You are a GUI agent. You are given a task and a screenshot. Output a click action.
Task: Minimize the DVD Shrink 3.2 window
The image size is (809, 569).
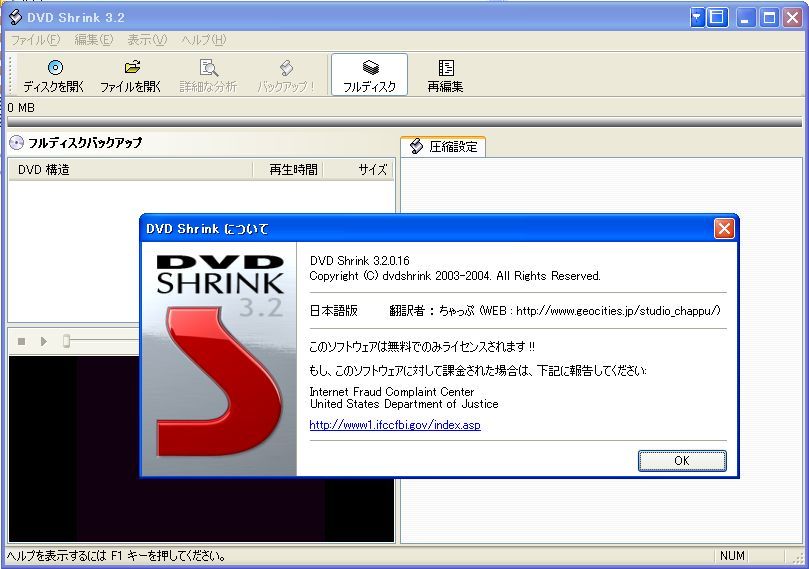tap(745, 18)
